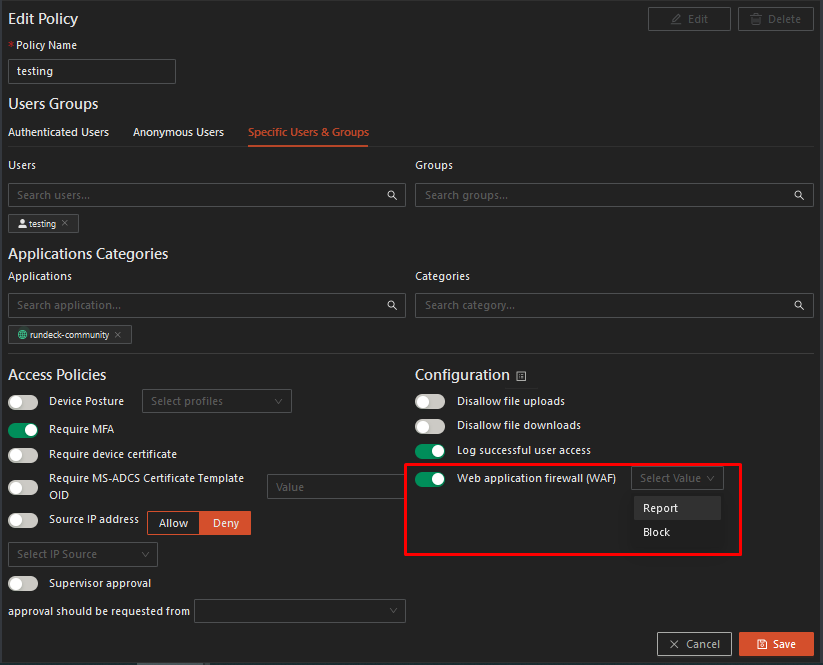Switch to the Anonymous Users tab
Screen dimensions: 823x665
point(178,132)
